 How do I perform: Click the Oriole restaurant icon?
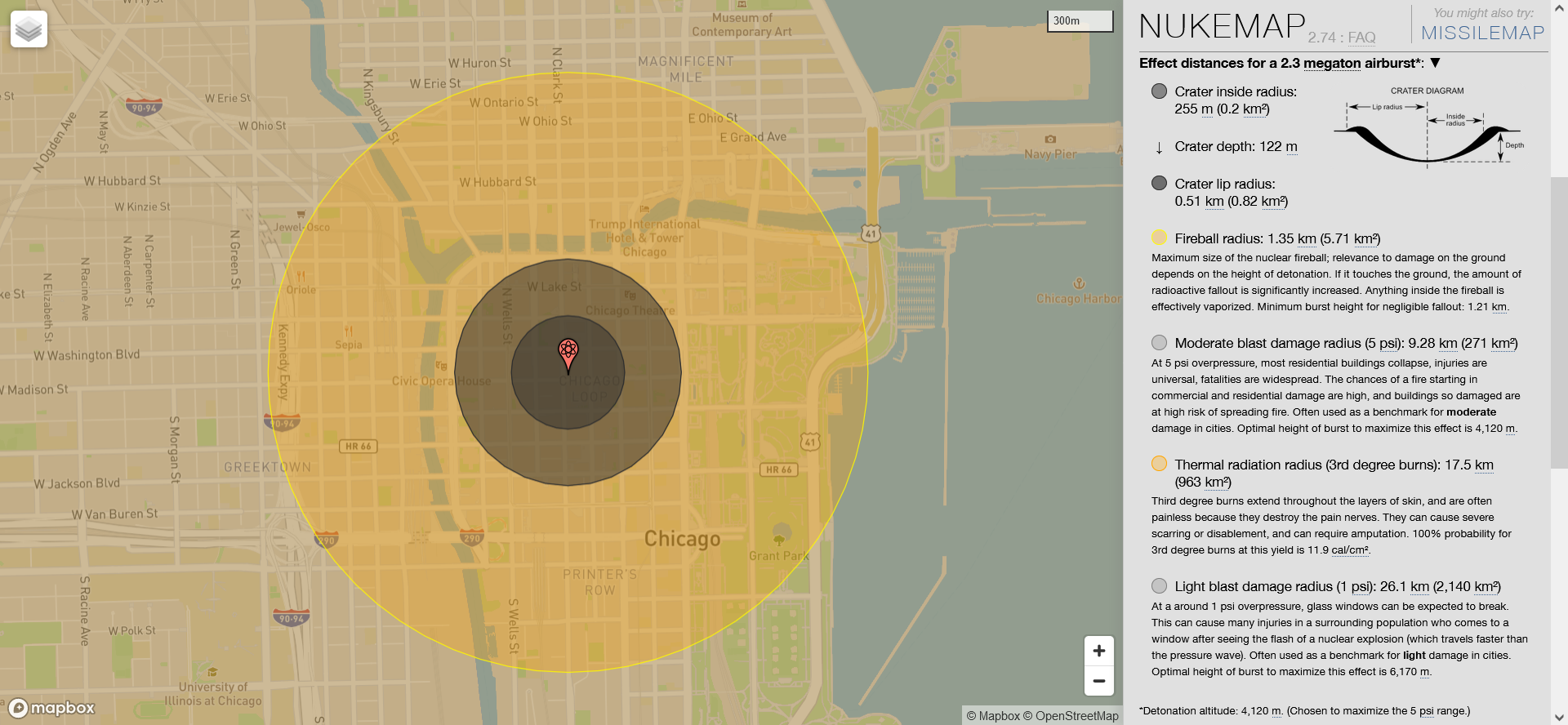[301, 276]
